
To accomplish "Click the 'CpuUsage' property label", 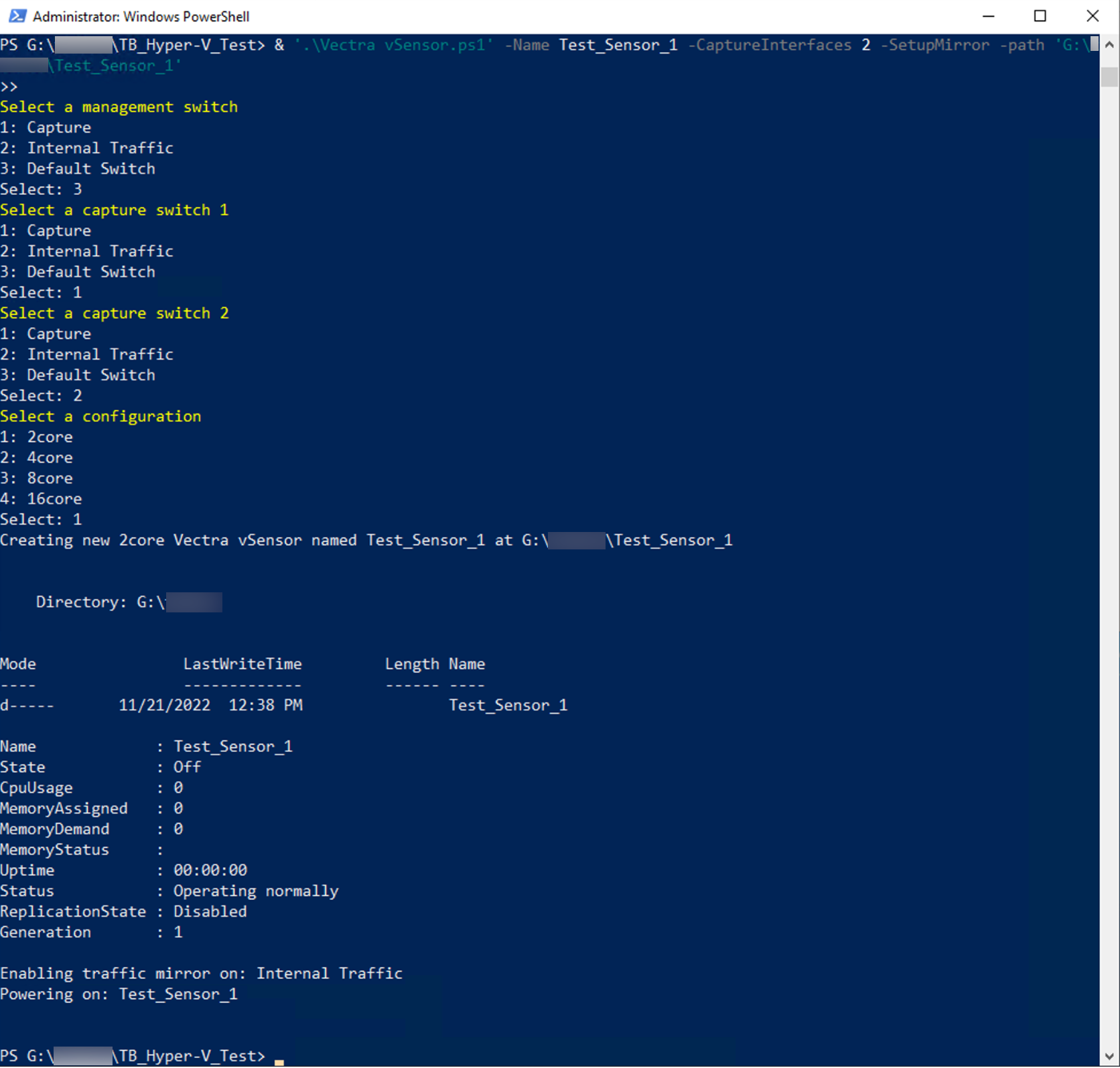I will (x=36, y=789).
